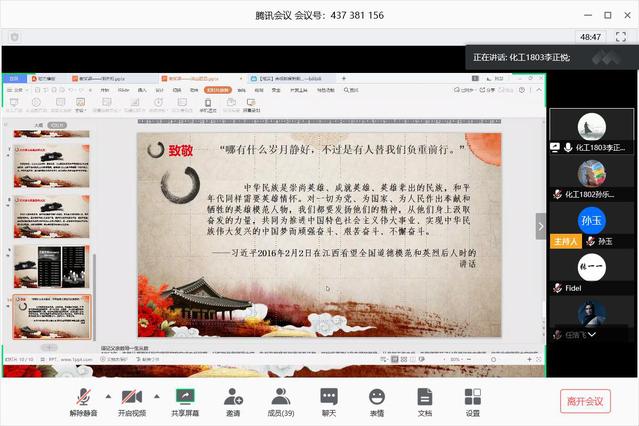Open 成员(39) members list
This screenshot has height=426, width=639.
point(281,401)
